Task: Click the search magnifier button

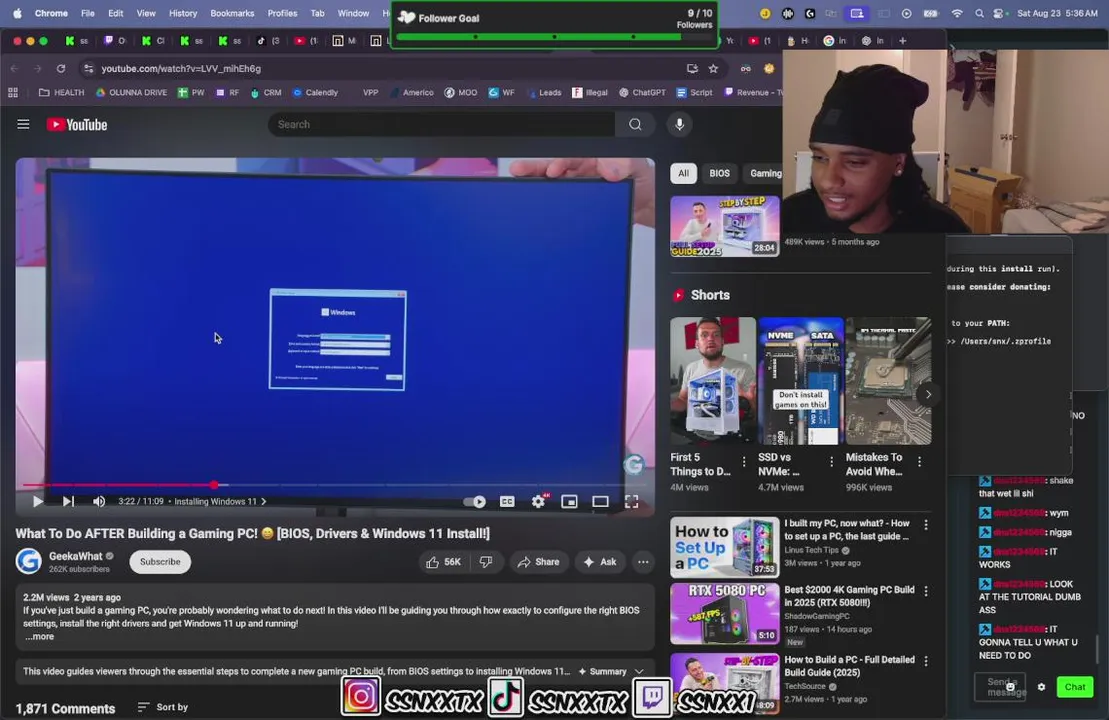Action: pyautogui.click(x=635, y=124)
